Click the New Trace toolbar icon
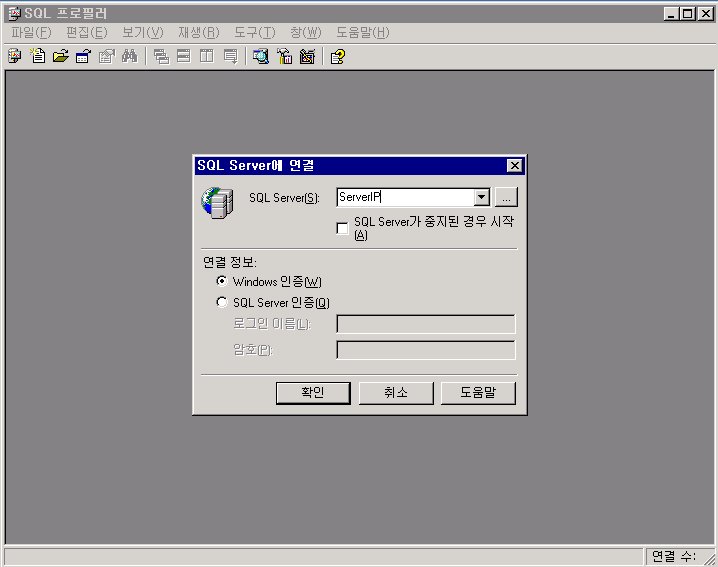Viewport: 718px width, 567px height. coord(15,56)
